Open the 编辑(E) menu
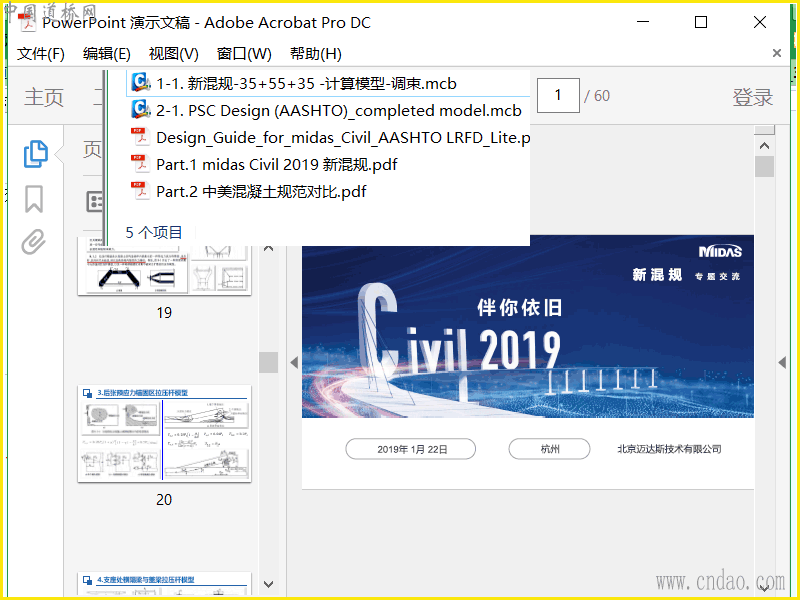The width and height of the screenshot is (800, 600). point(107,54)
